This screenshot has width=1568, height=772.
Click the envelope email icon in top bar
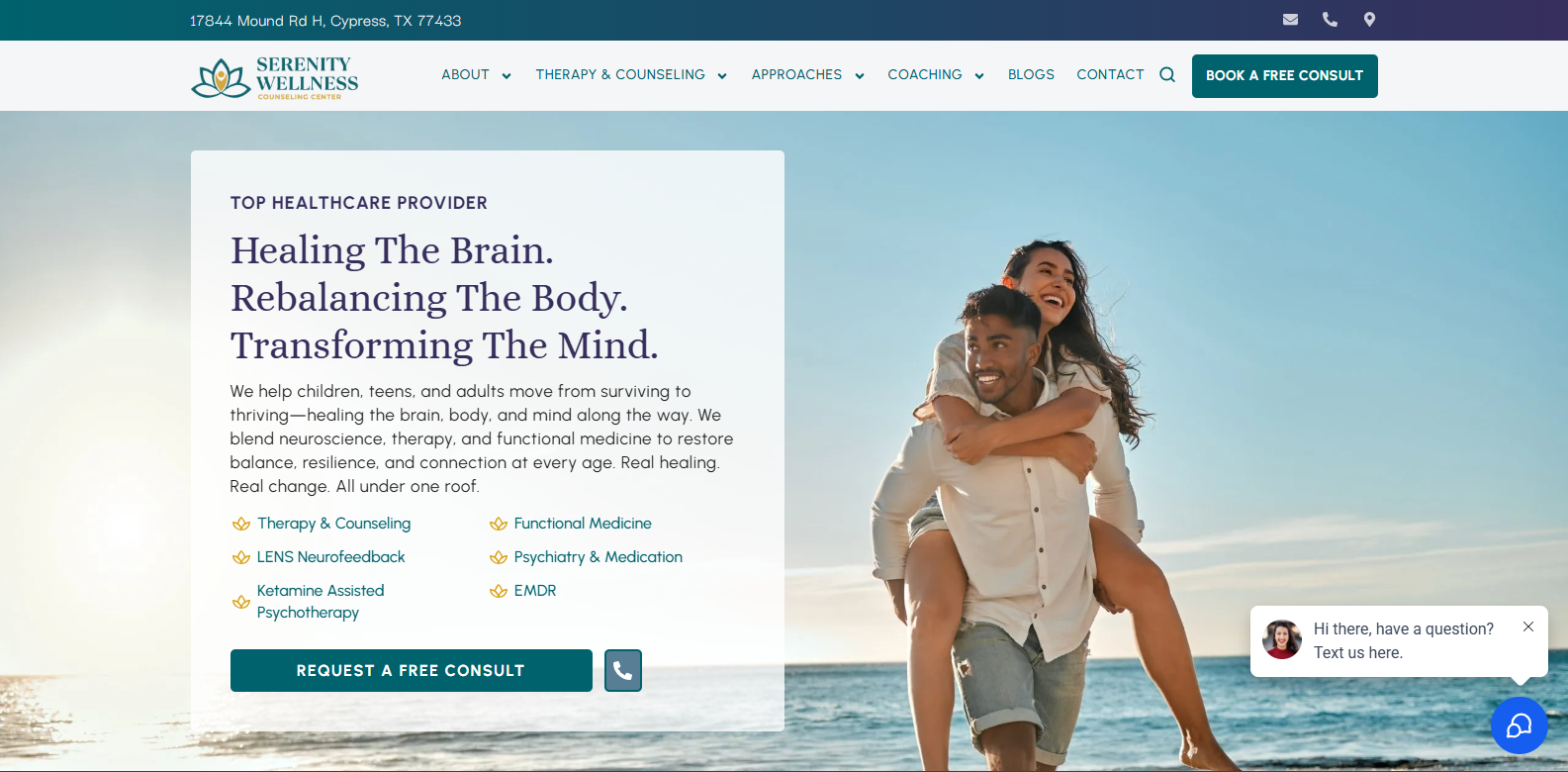[1290, 20]
